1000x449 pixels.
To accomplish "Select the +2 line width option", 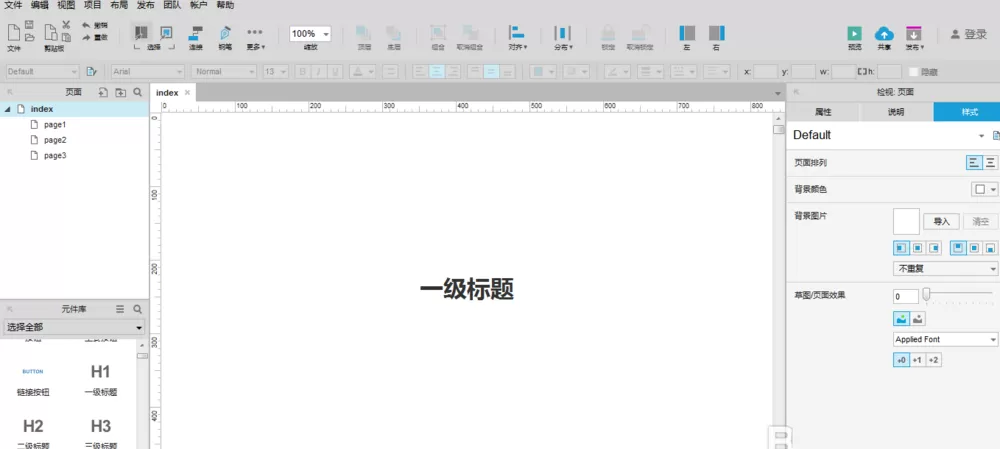I will click(933, 360).
